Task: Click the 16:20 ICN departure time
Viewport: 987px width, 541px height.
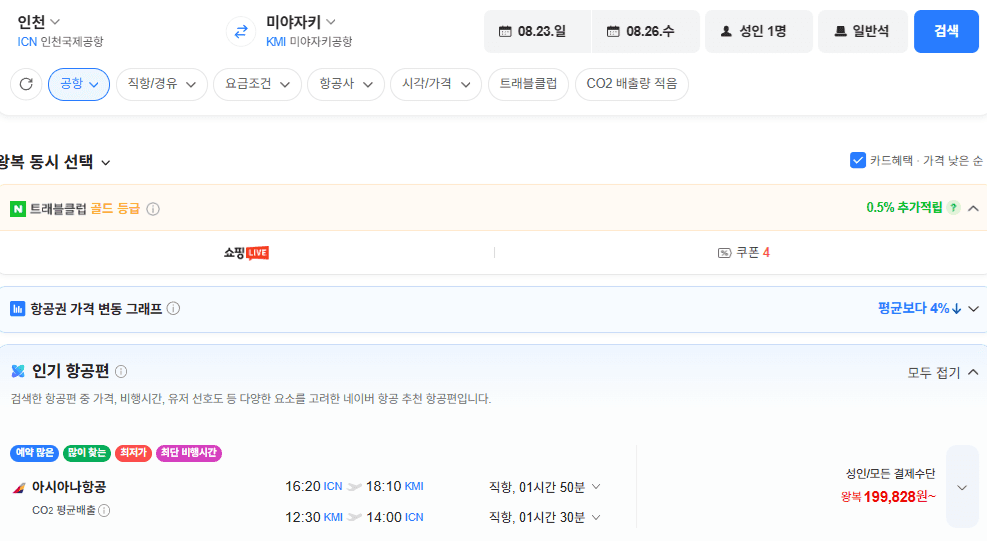Action: [x=313, y=487]
